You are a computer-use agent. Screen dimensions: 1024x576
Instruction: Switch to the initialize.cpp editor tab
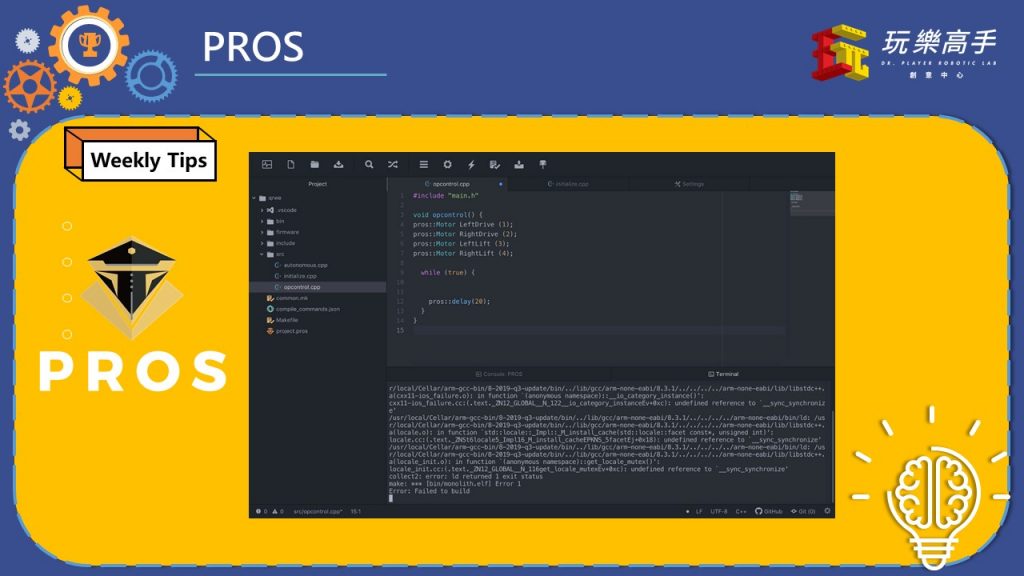(x=568, y=184)
